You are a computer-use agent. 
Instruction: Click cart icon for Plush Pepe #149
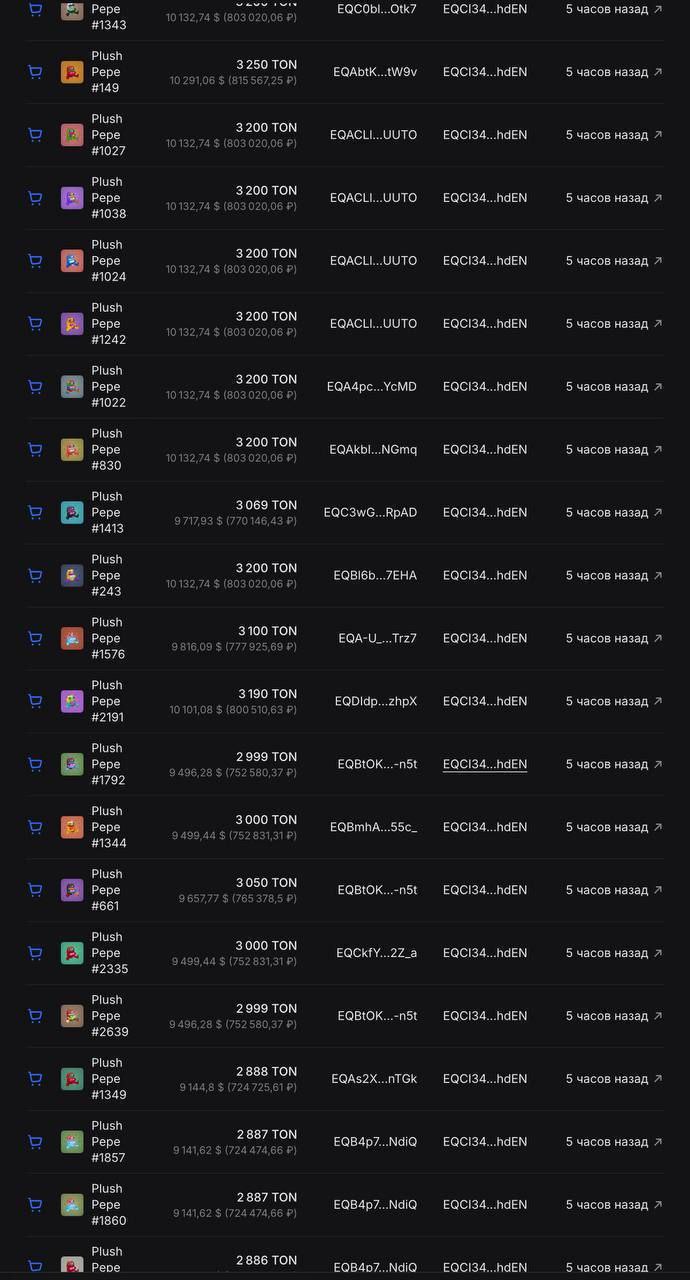pos(35,72)
